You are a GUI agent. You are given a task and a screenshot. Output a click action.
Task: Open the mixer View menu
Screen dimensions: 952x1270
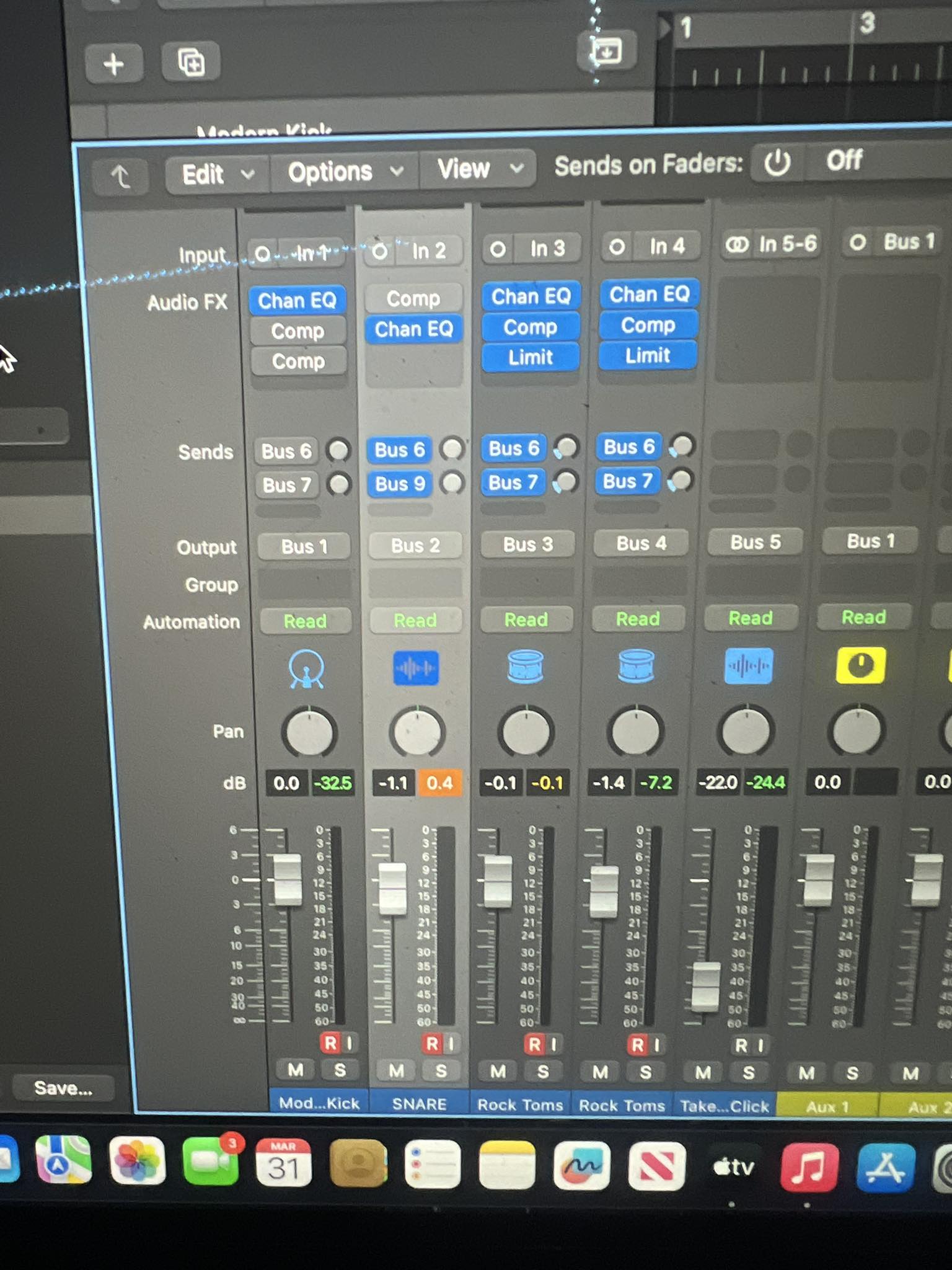pyautogui.click(x=478, y=169)
